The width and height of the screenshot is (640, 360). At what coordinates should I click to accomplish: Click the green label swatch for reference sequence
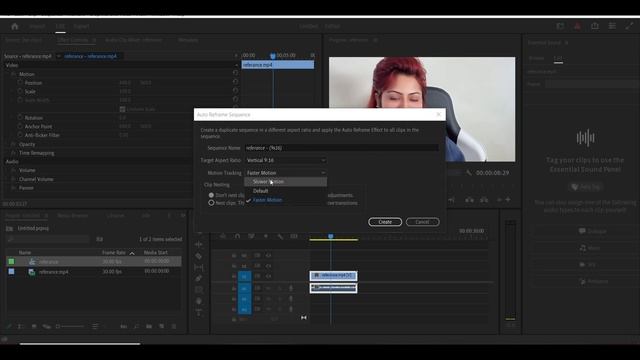click(11, 261)
